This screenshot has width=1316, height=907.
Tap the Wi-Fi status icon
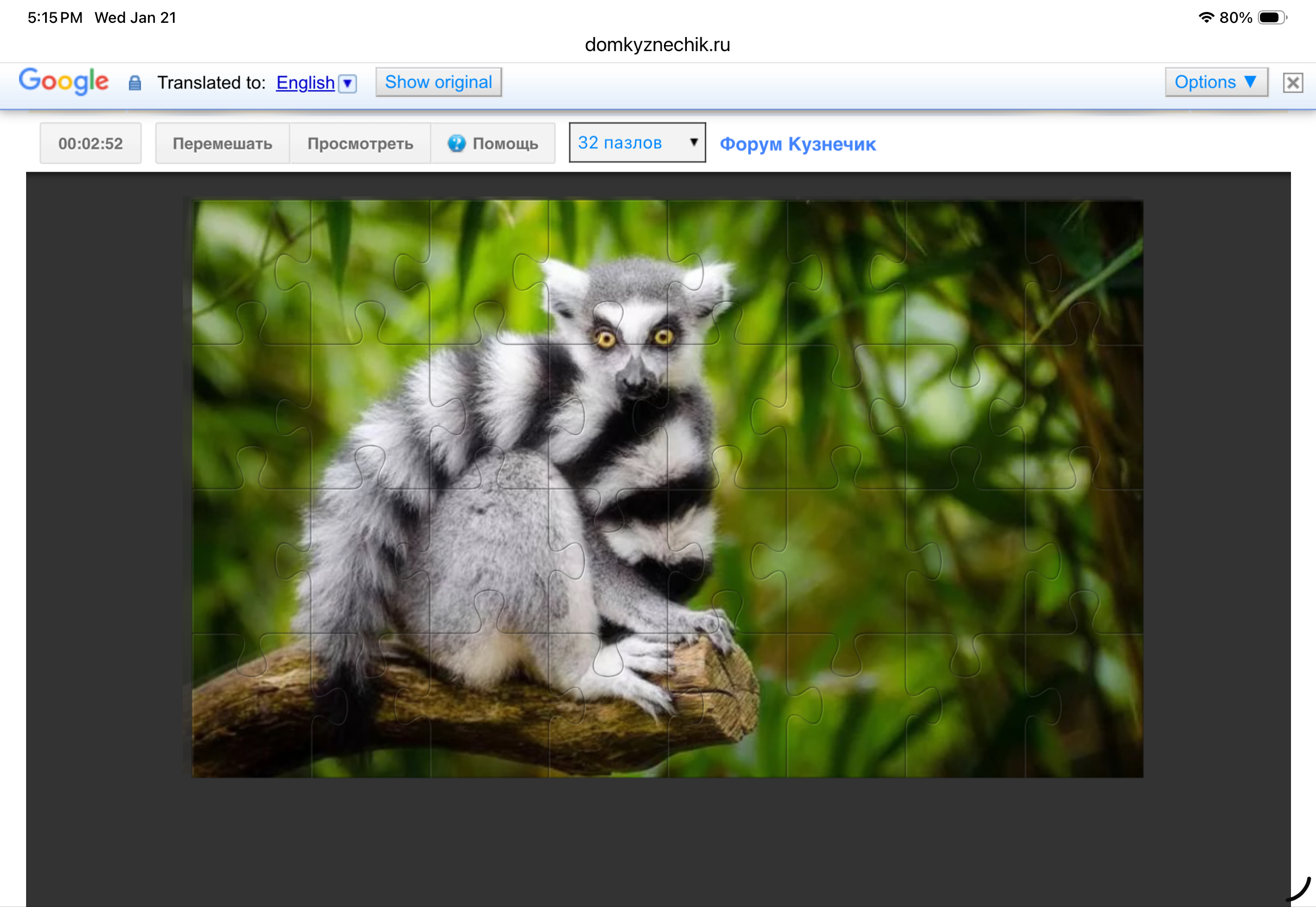1206,17
